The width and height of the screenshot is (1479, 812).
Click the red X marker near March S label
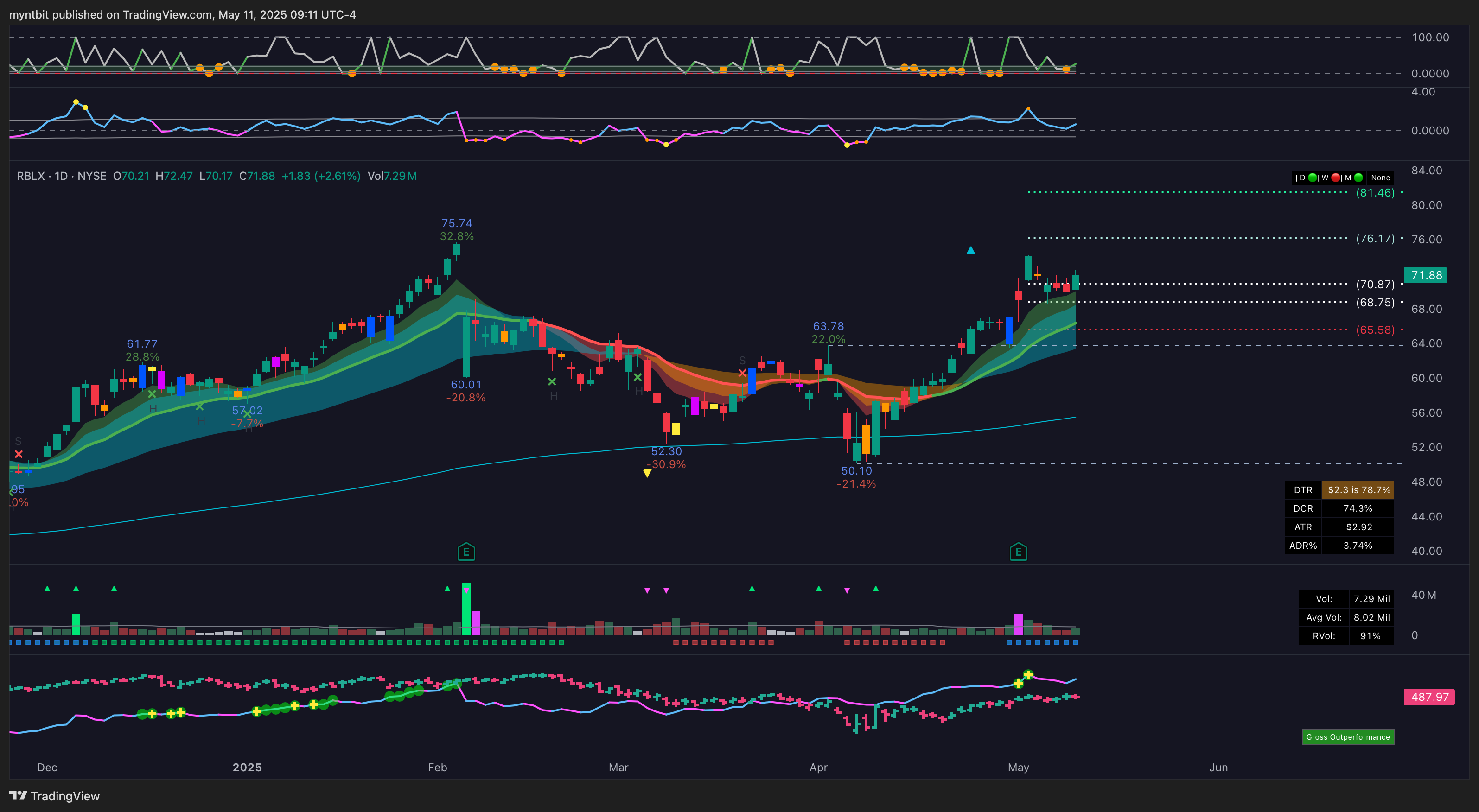pos(742,373)
